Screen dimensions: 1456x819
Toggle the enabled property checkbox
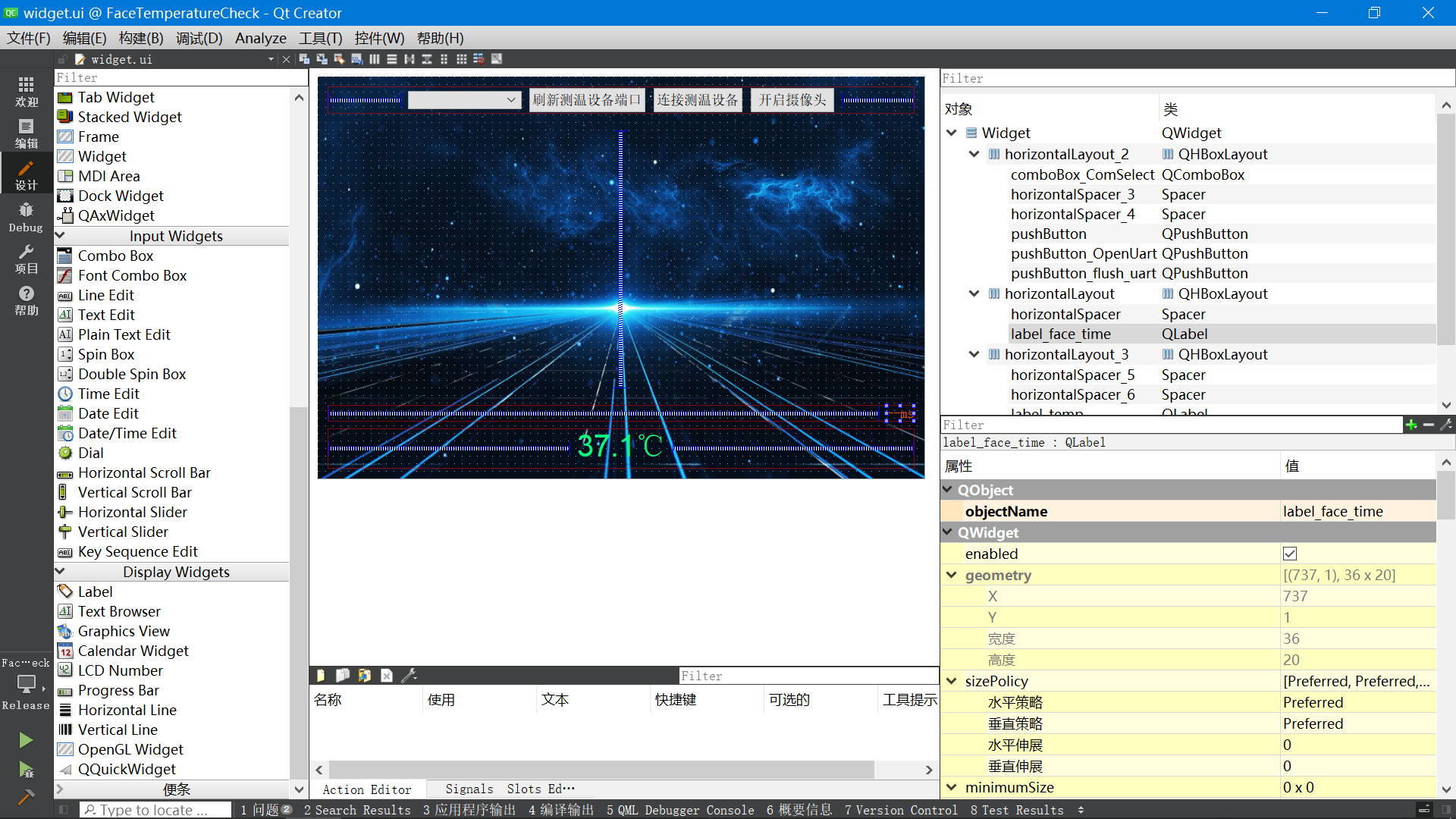[1290, 554]
